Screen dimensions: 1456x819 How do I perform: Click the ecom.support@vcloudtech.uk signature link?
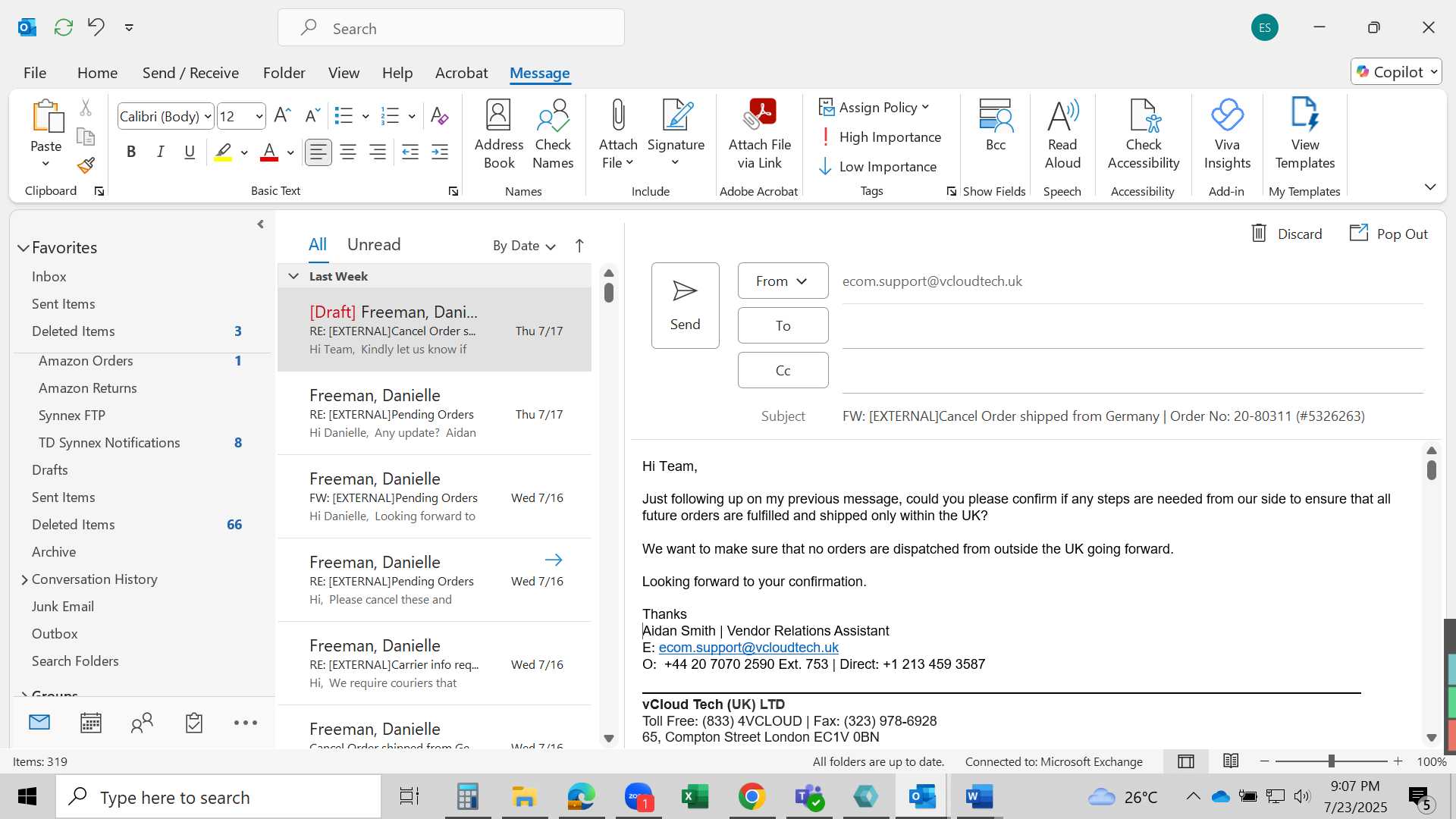[748, 648]
